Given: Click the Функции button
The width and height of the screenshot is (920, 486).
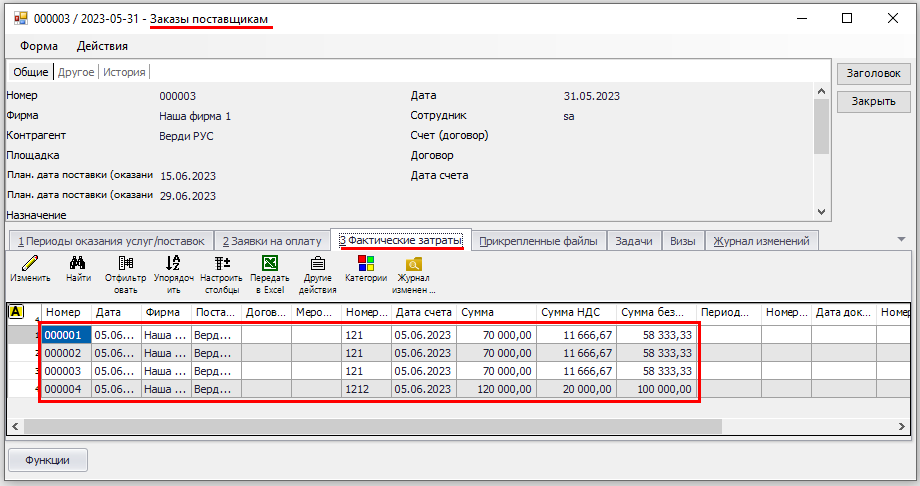Looking at the screenshot, I should tap(48, 460).
